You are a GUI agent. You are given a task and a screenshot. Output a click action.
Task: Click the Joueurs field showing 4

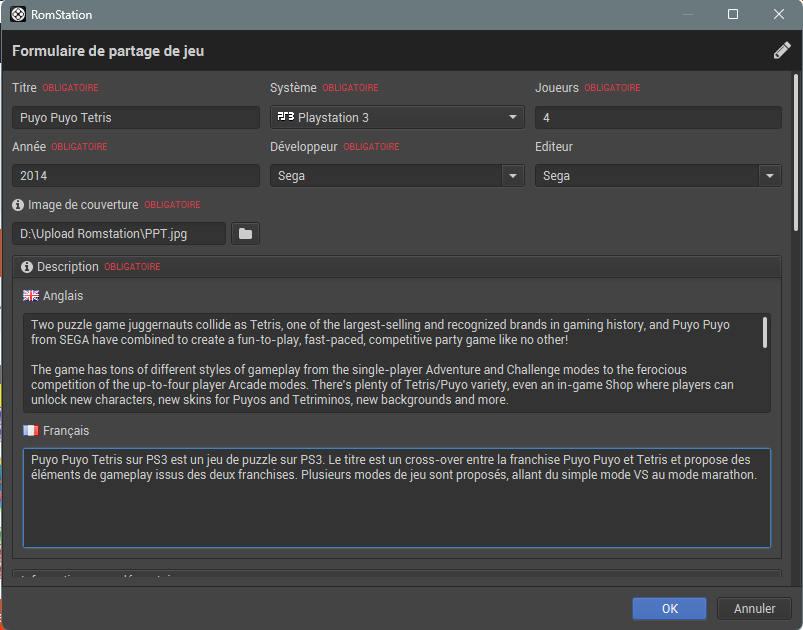pyautogui.click(x=658, y=118)
